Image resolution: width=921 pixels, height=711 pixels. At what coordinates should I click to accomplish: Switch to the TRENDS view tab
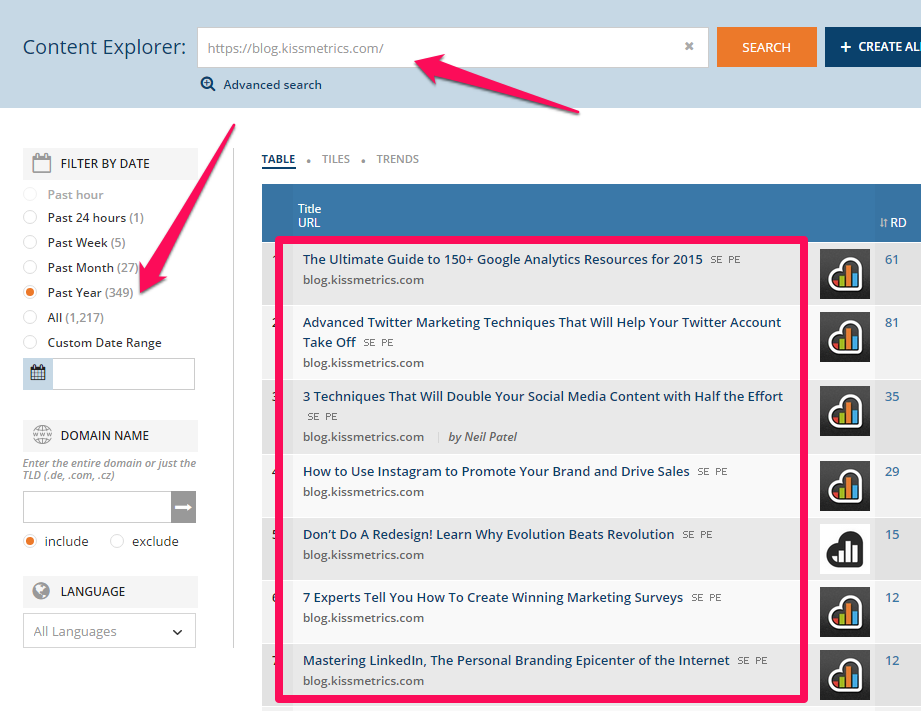(398, 159)
